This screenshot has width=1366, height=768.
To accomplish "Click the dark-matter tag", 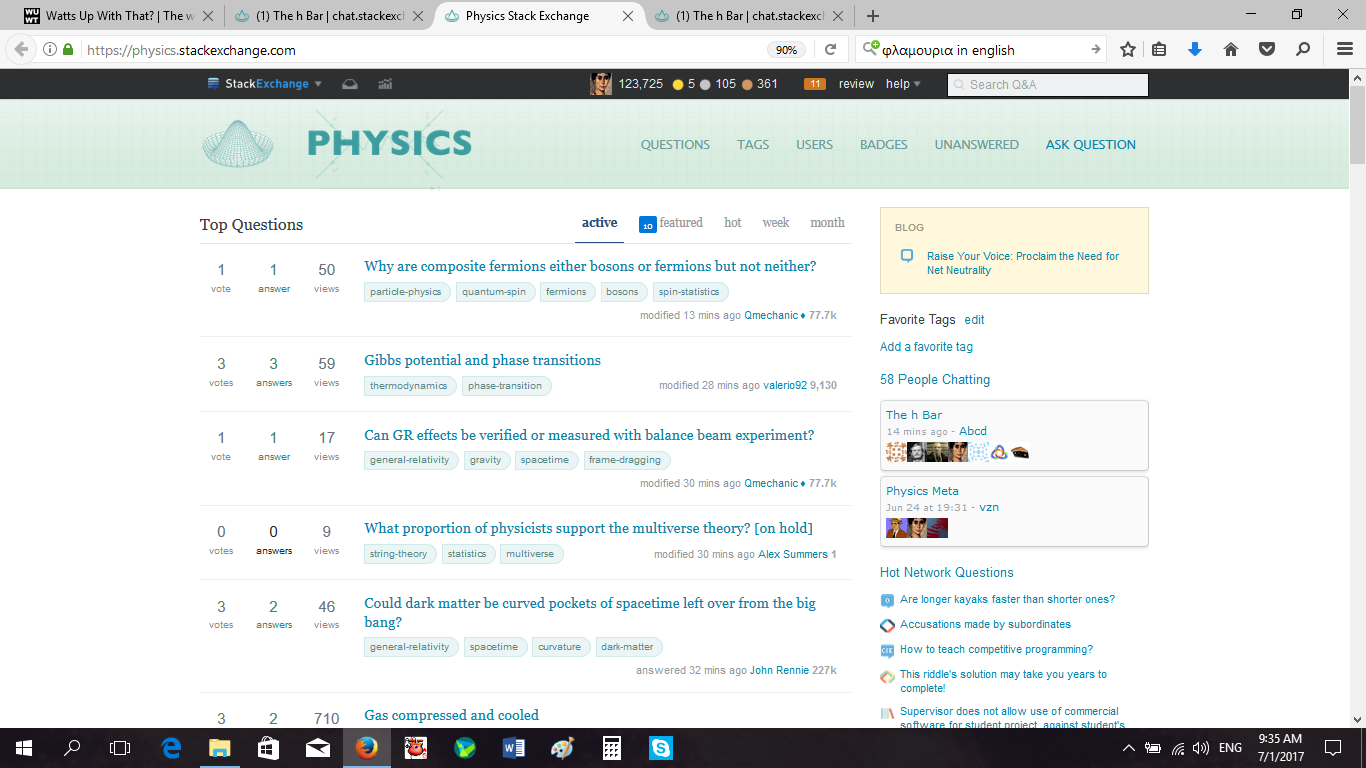I will 627,647.
